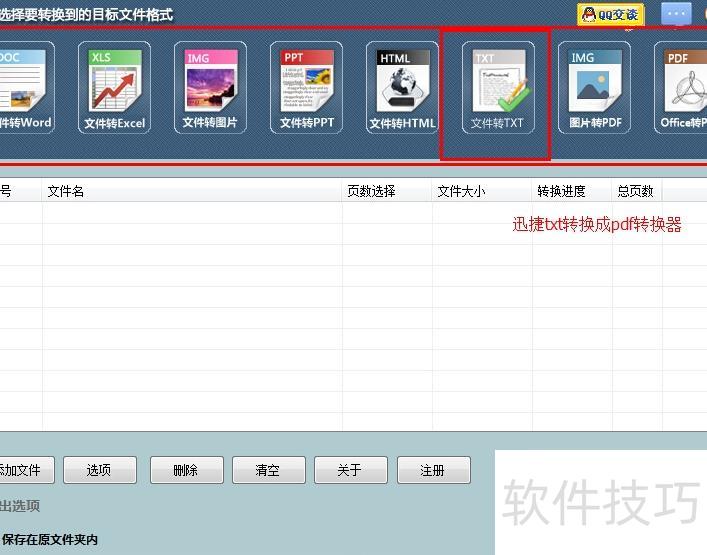Choose the 文件转HTML format icon
707x555 pixels.
(x=402, y=88)
